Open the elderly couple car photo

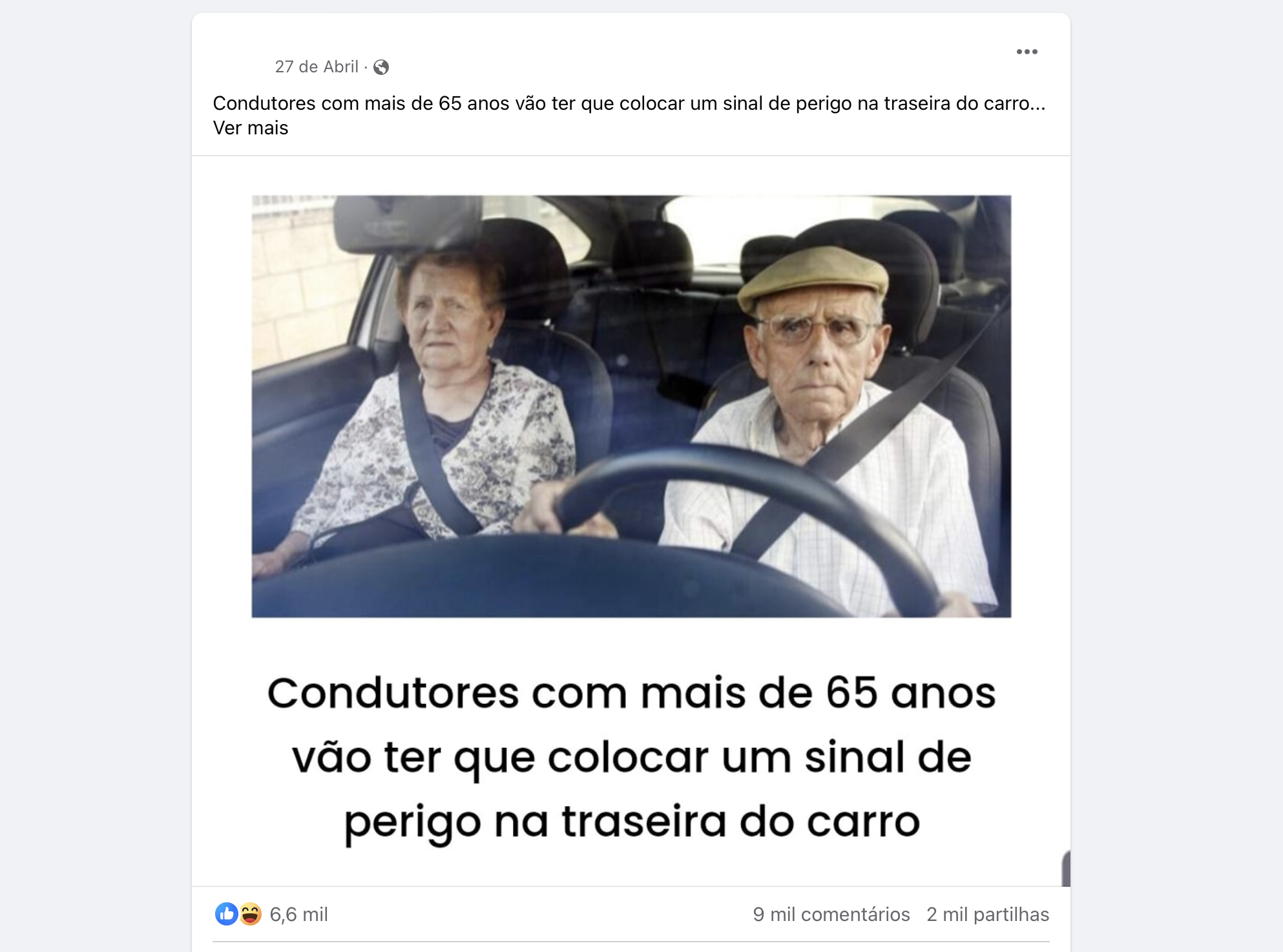point(631,406)
